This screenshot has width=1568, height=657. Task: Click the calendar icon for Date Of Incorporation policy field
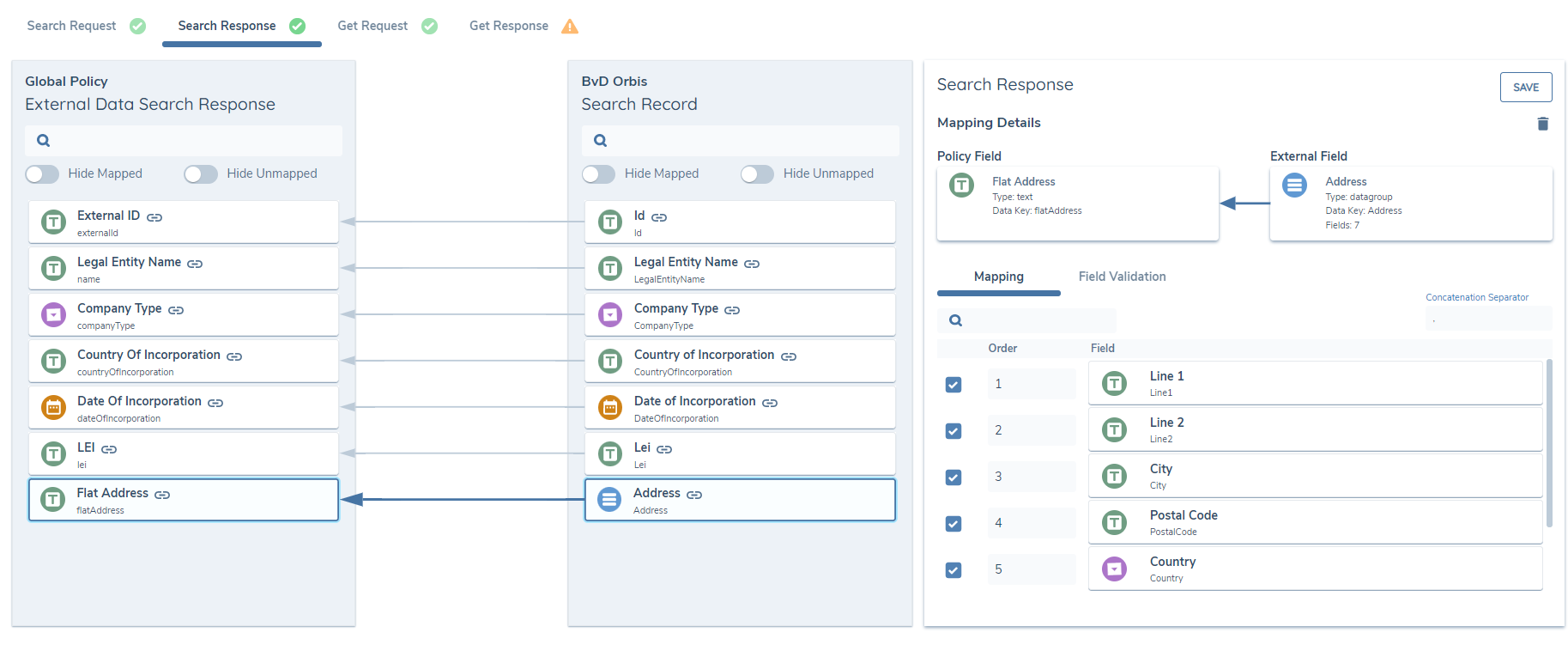pyautogui.click(x=54, y=408)
